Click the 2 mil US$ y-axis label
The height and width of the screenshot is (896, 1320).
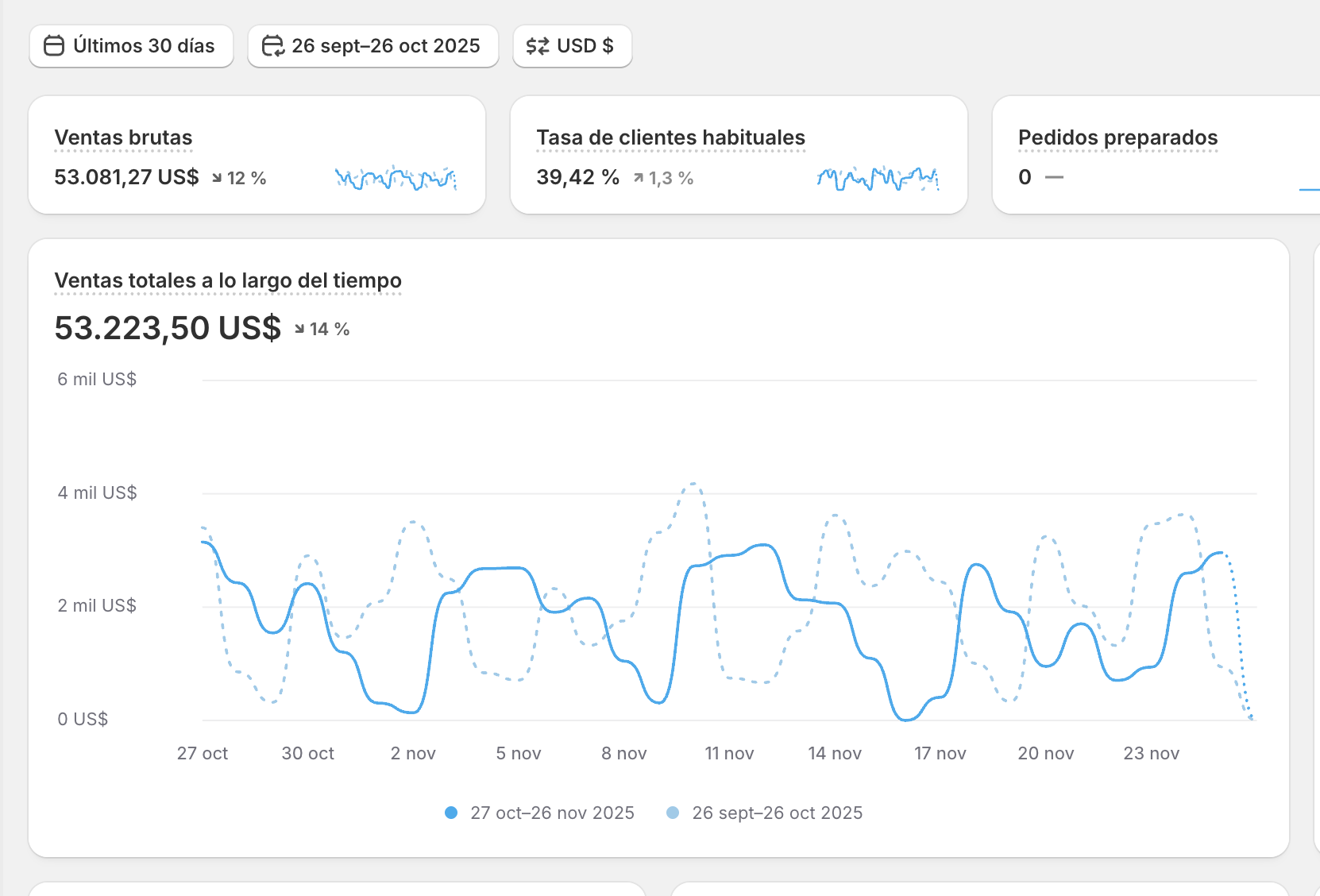pos(97,605)
